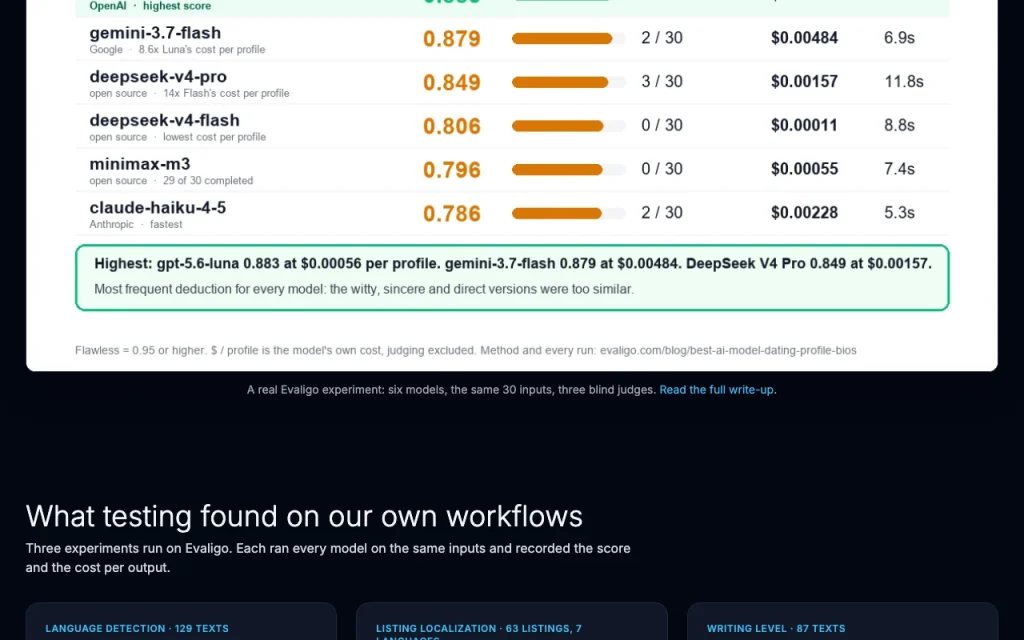Open the 'LANGUAGE DETECTION · 129 TEXTS' card
Screen dimensions: 1024x640
coord(181,621)
